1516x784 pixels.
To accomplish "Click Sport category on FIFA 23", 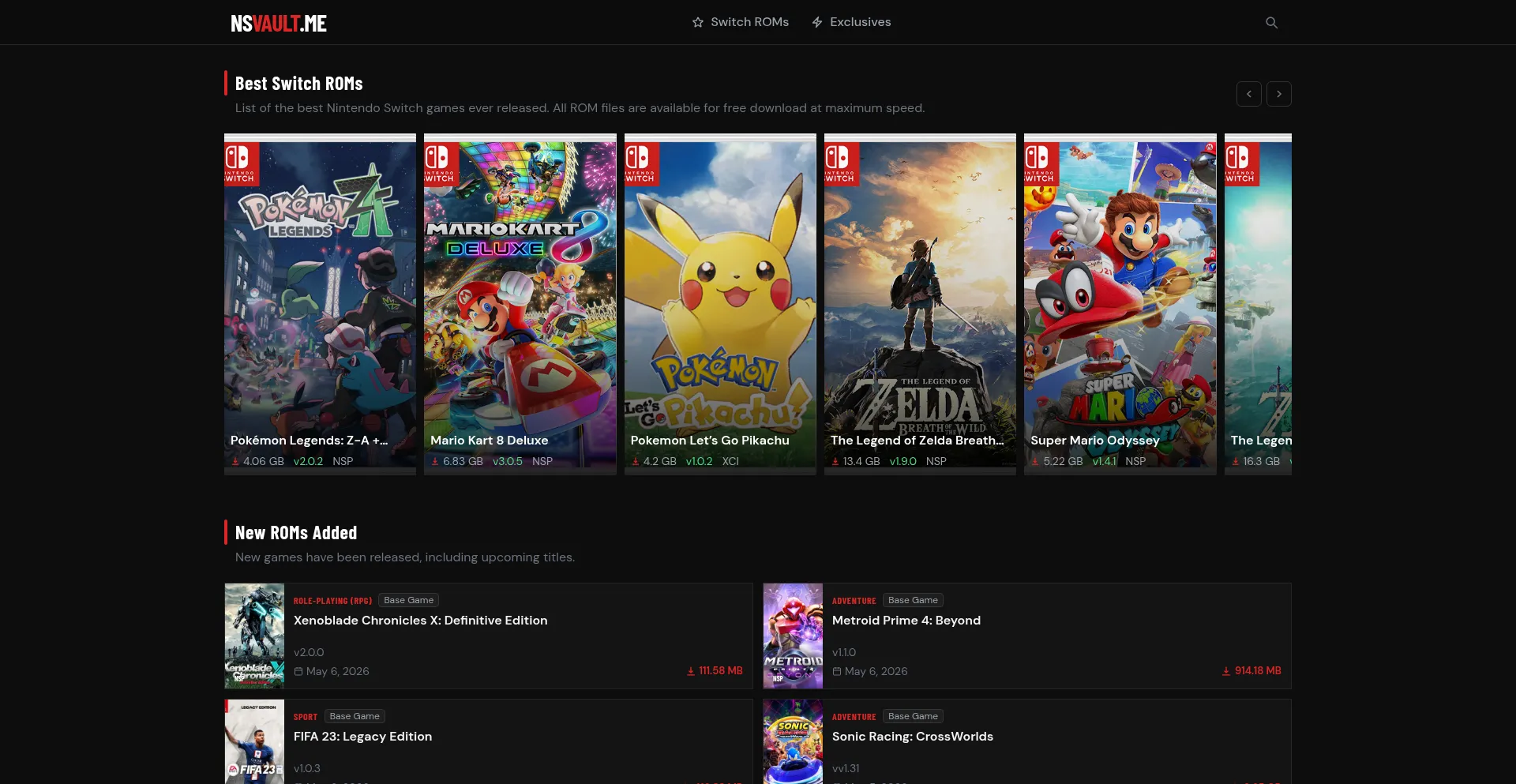I will click(x=306, y=717).
